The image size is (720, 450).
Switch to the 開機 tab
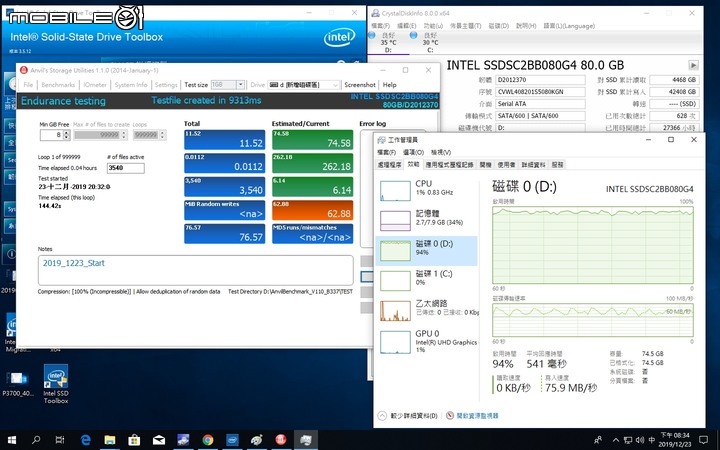(485, 164)
